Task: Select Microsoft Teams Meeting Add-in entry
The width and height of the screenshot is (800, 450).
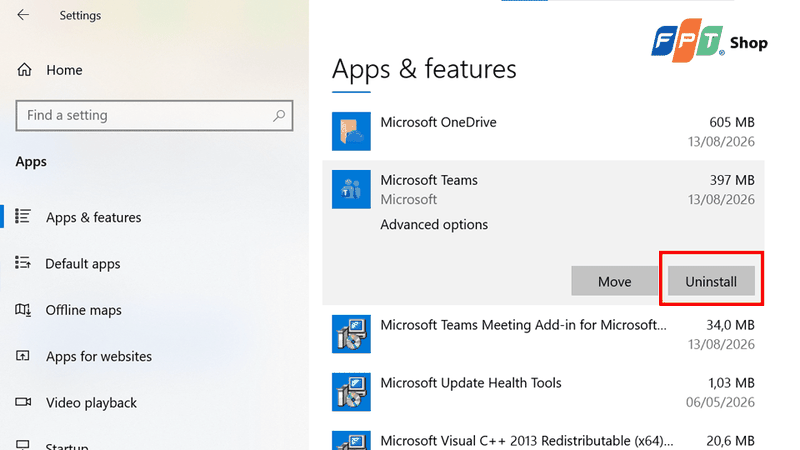Action: (x=523, y=325)
